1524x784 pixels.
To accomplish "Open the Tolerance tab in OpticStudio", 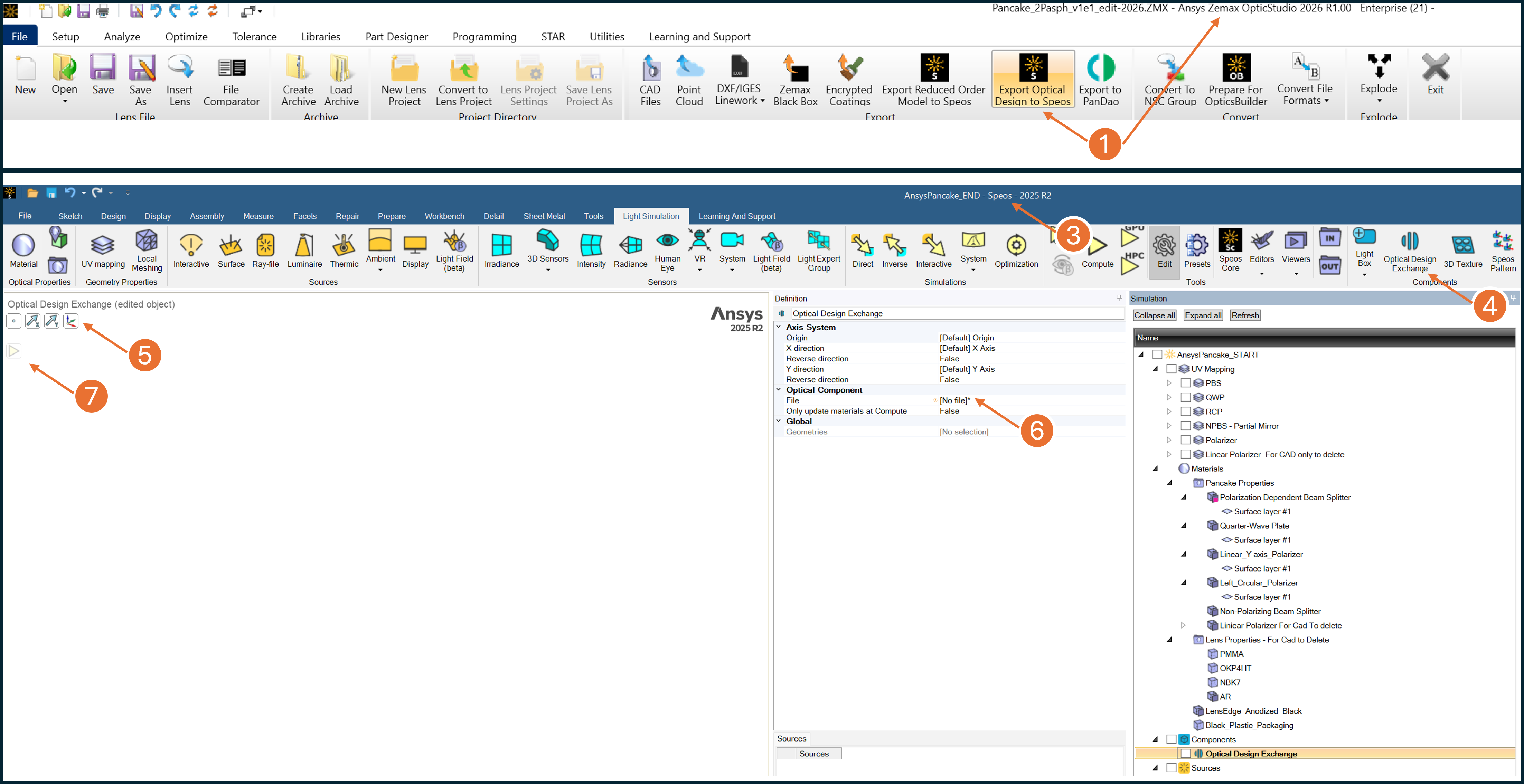I will tap(254, 37).
